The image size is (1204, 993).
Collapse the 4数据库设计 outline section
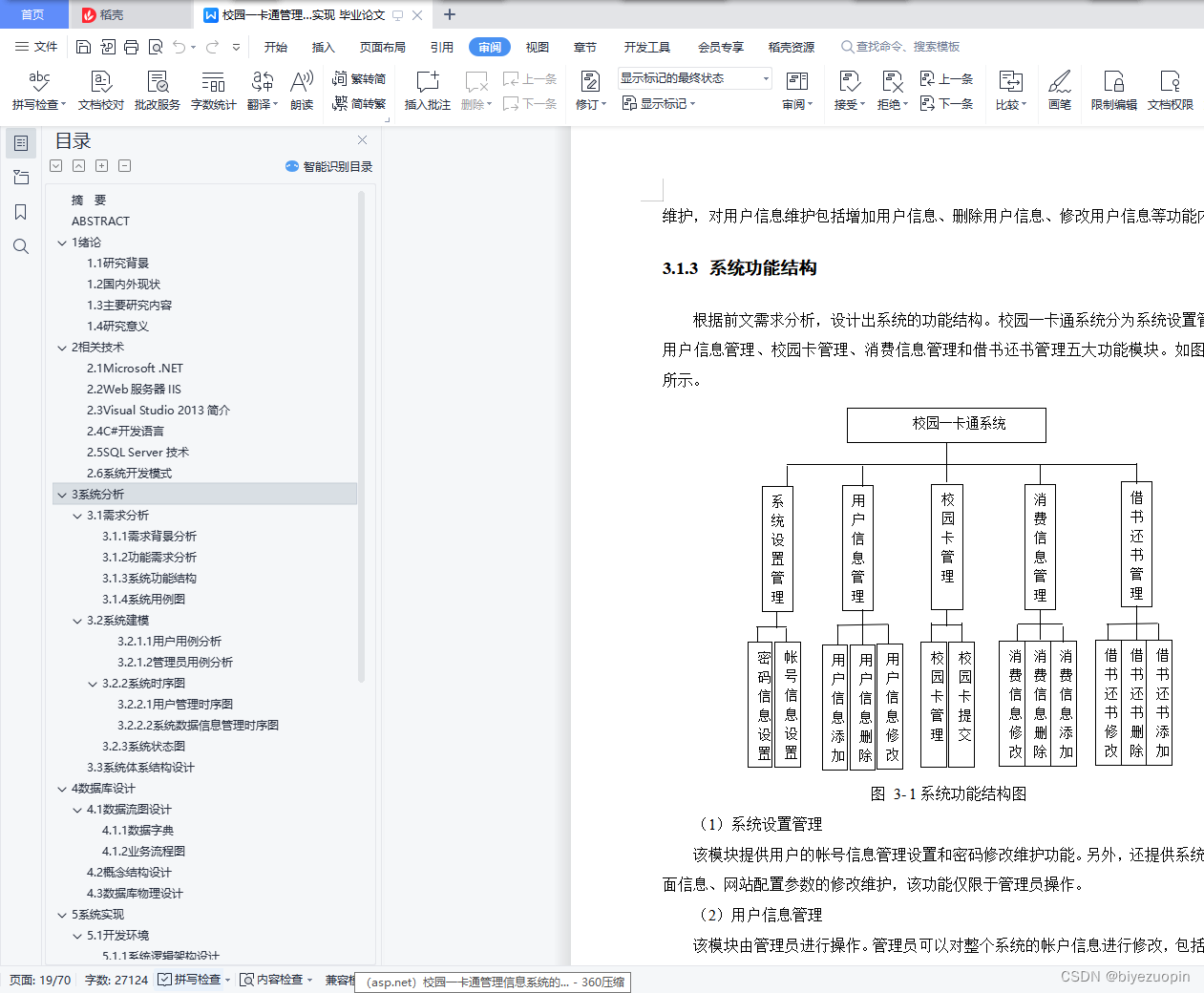coord(62,789)
